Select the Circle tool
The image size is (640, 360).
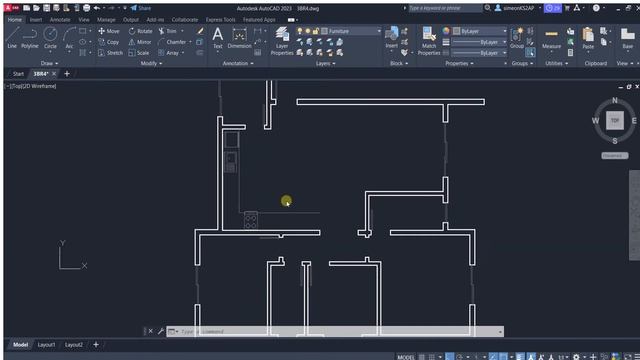coord(50,38)
